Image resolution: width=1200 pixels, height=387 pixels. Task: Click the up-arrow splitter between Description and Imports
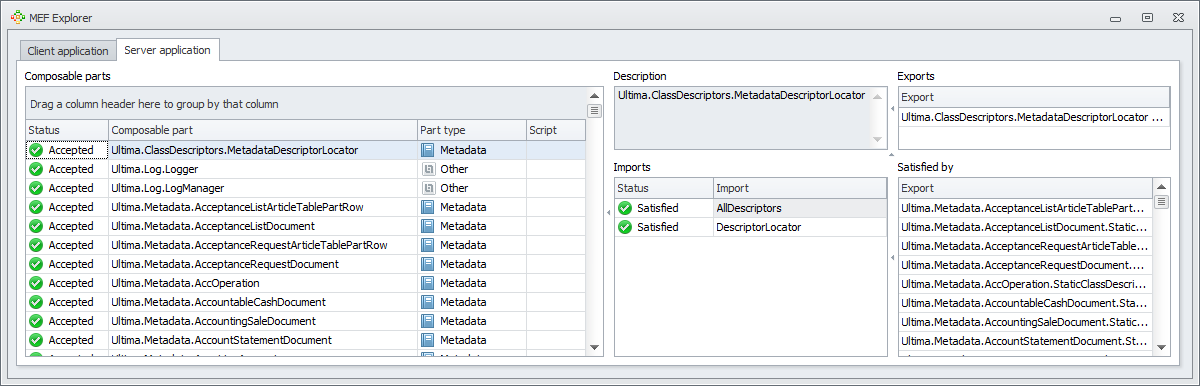tap(892, 155)
